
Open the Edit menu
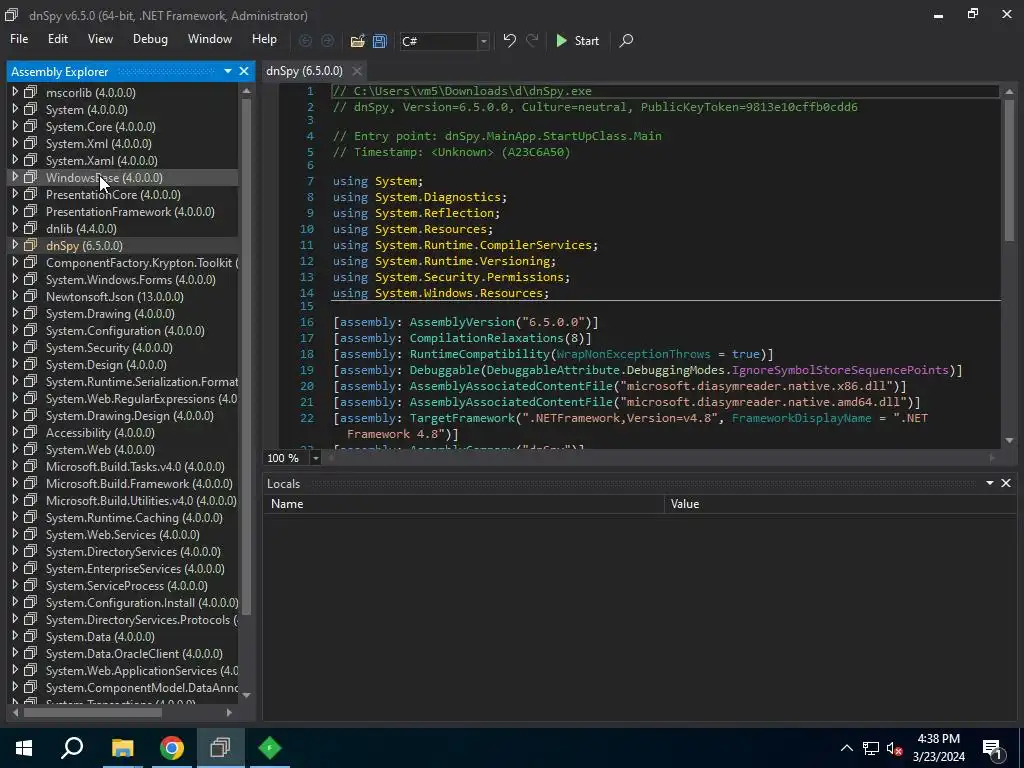(x=57, y=39)
